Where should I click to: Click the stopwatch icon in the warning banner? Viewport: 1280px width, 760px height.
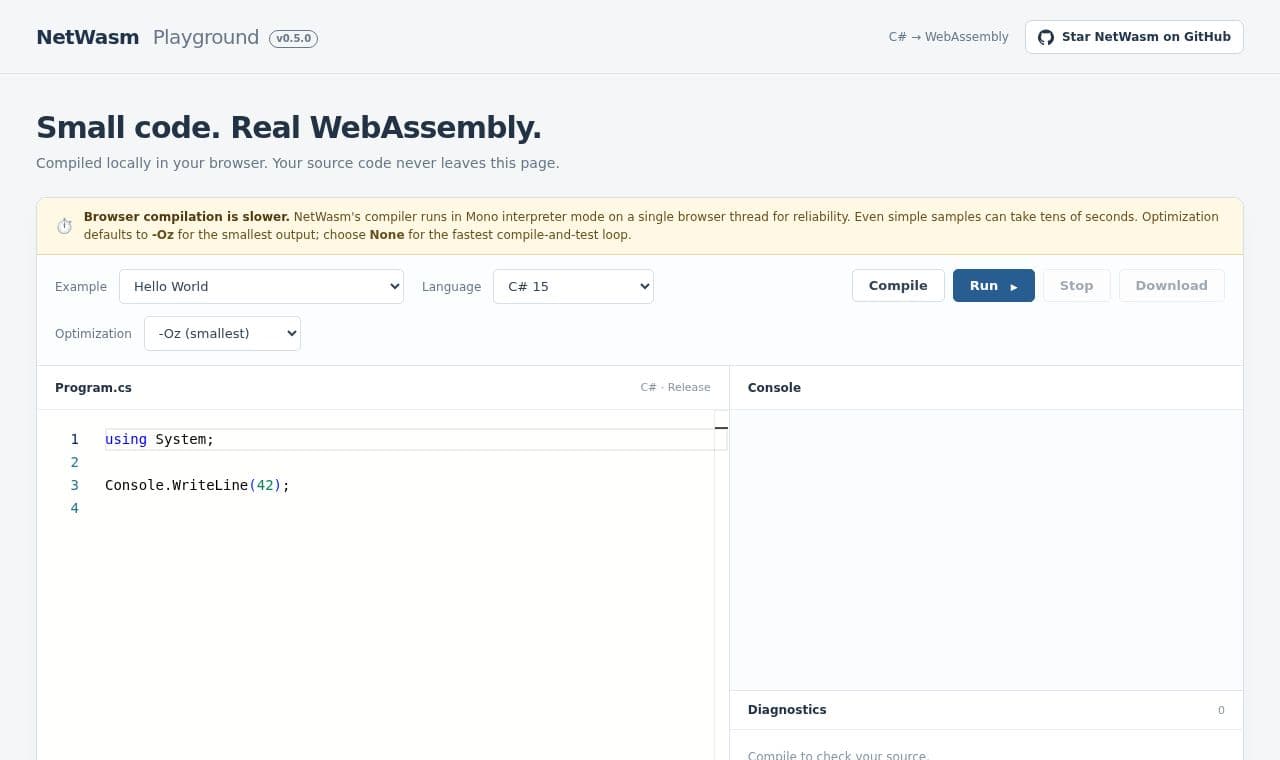(64, 226)
